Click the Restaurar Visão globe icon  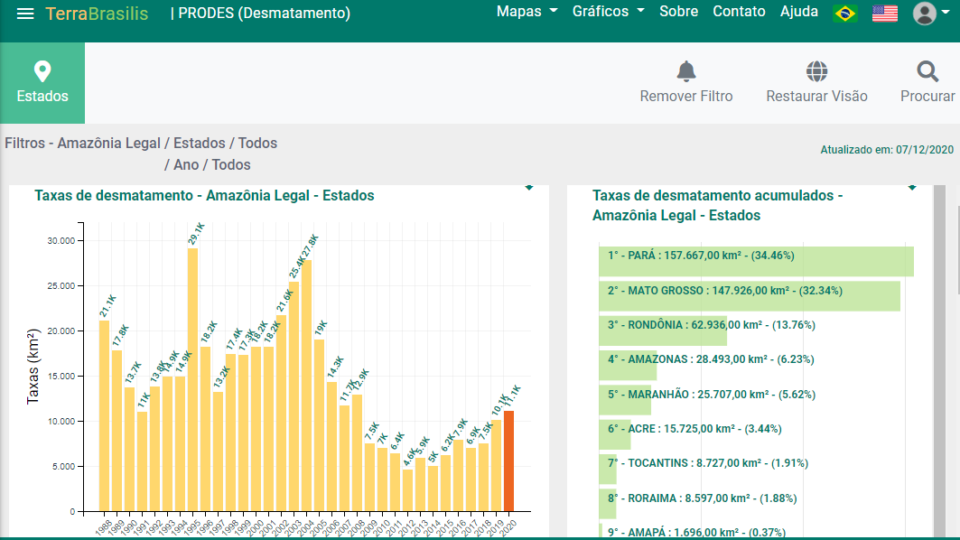coord(817,71)
